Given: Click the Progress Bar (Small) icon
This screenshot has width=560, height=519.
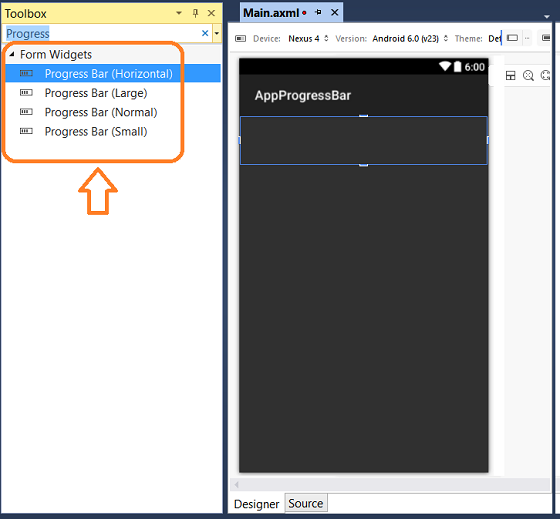Looking at the screenshot, I should [x=26, y=132].
